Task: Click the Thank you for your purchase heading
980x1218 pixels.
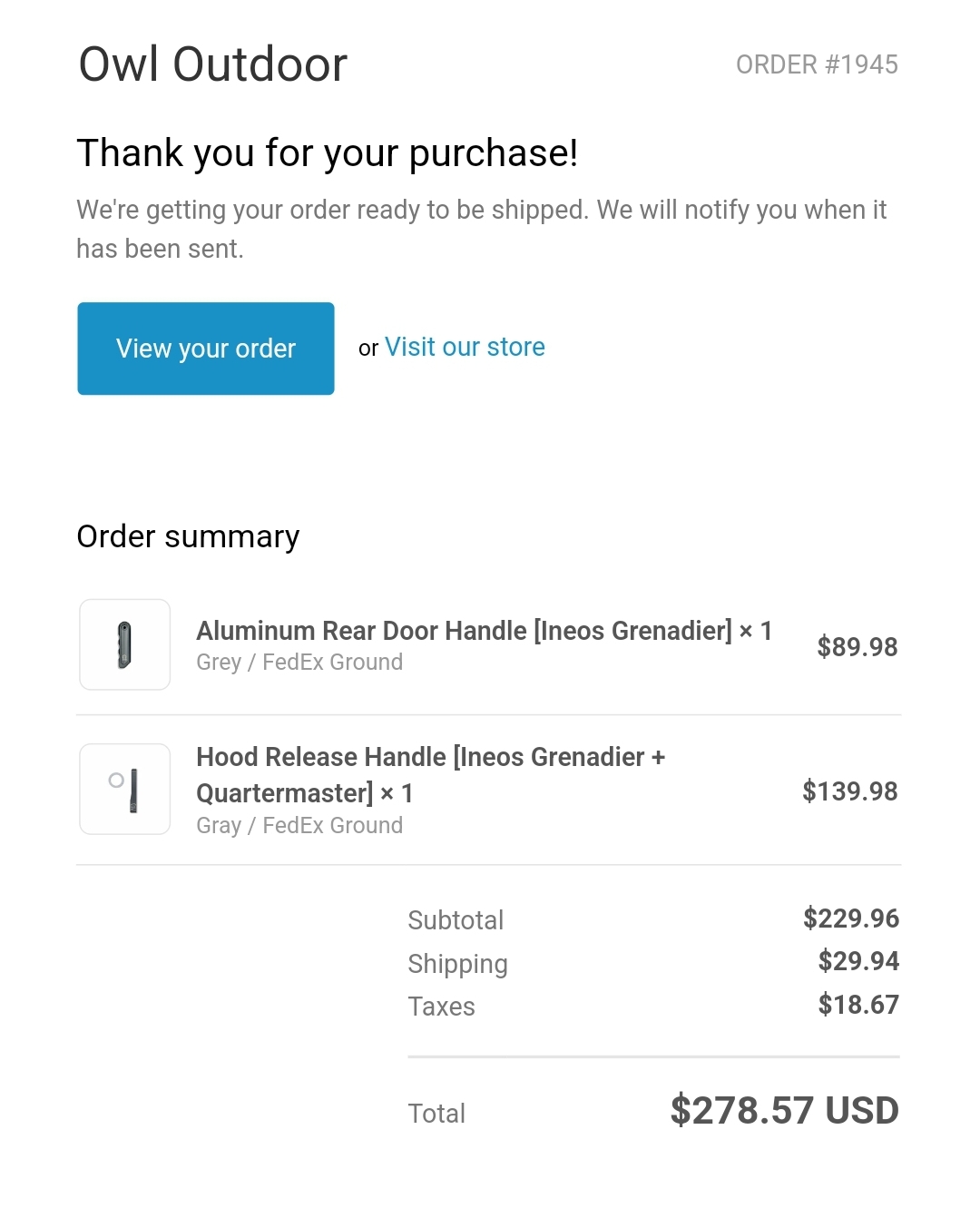Action: point(328,152)
